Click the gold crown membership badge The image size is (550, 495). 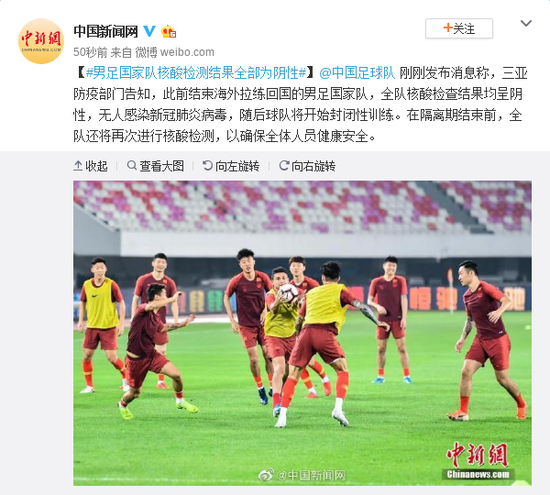[168, 32]
